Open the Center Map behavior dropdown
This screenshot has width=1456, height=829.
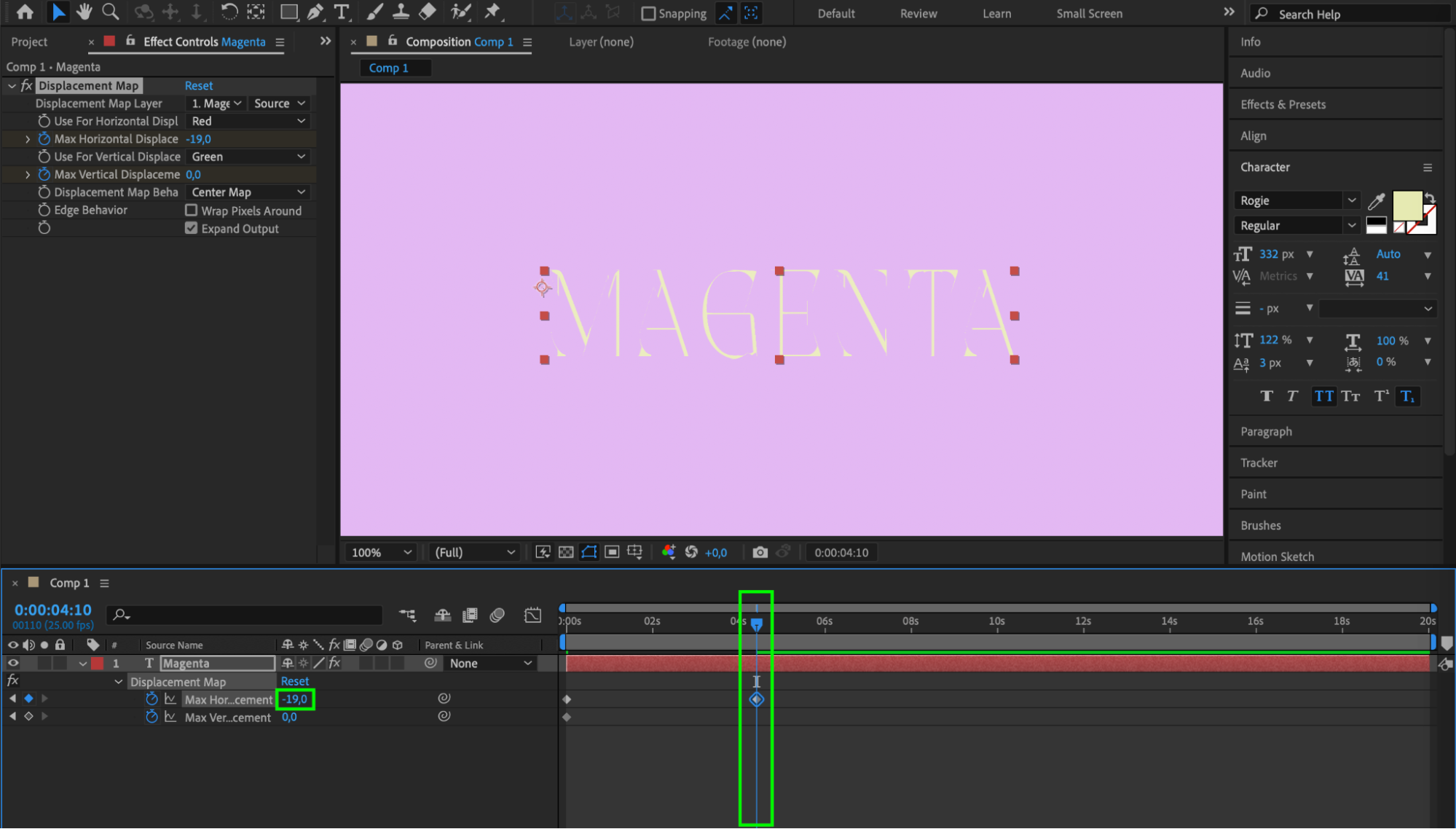point(248,192)
